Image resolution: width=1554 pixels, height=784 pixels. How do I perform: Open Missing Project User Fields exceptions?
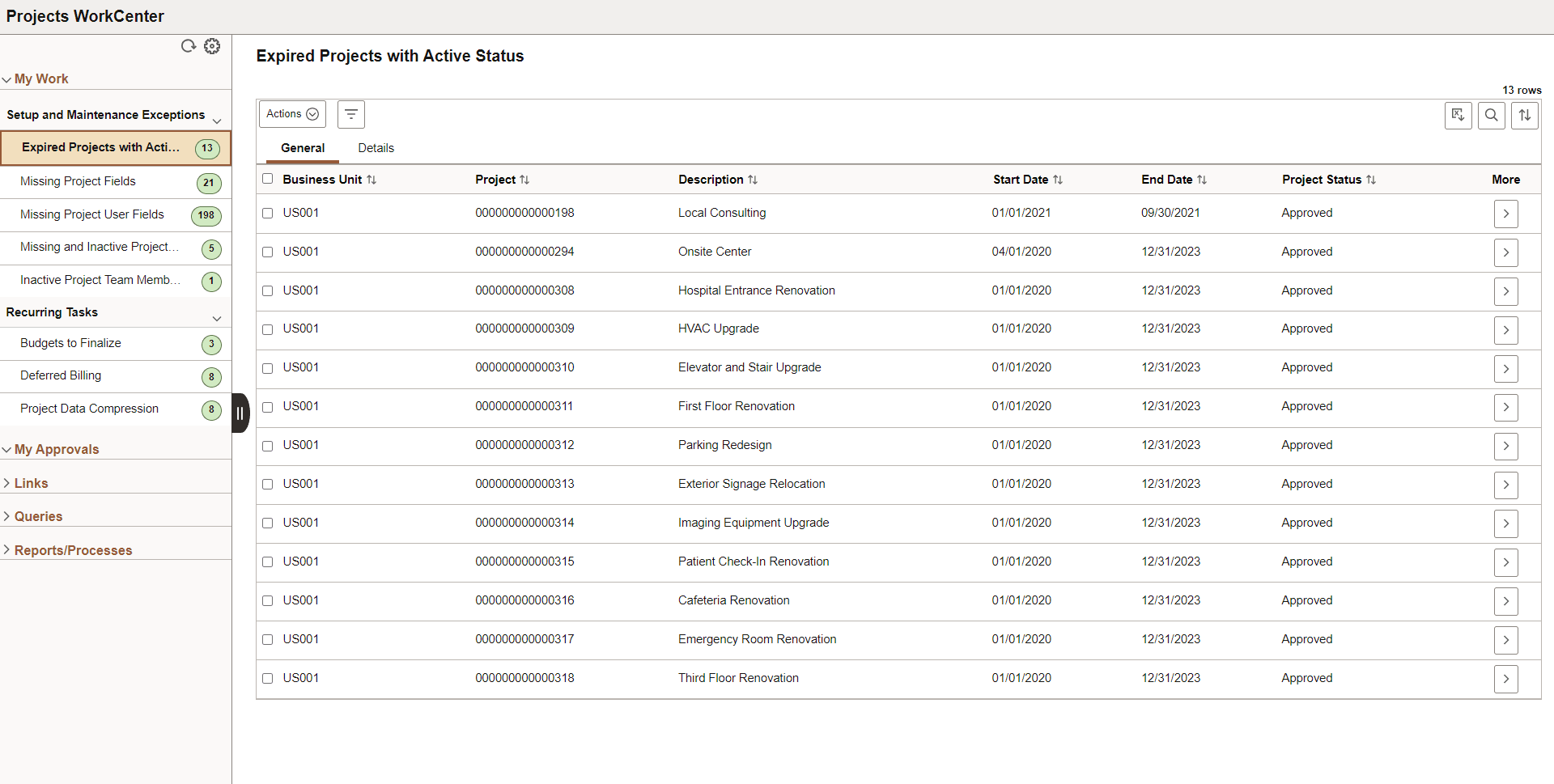[x=91, y=214]
